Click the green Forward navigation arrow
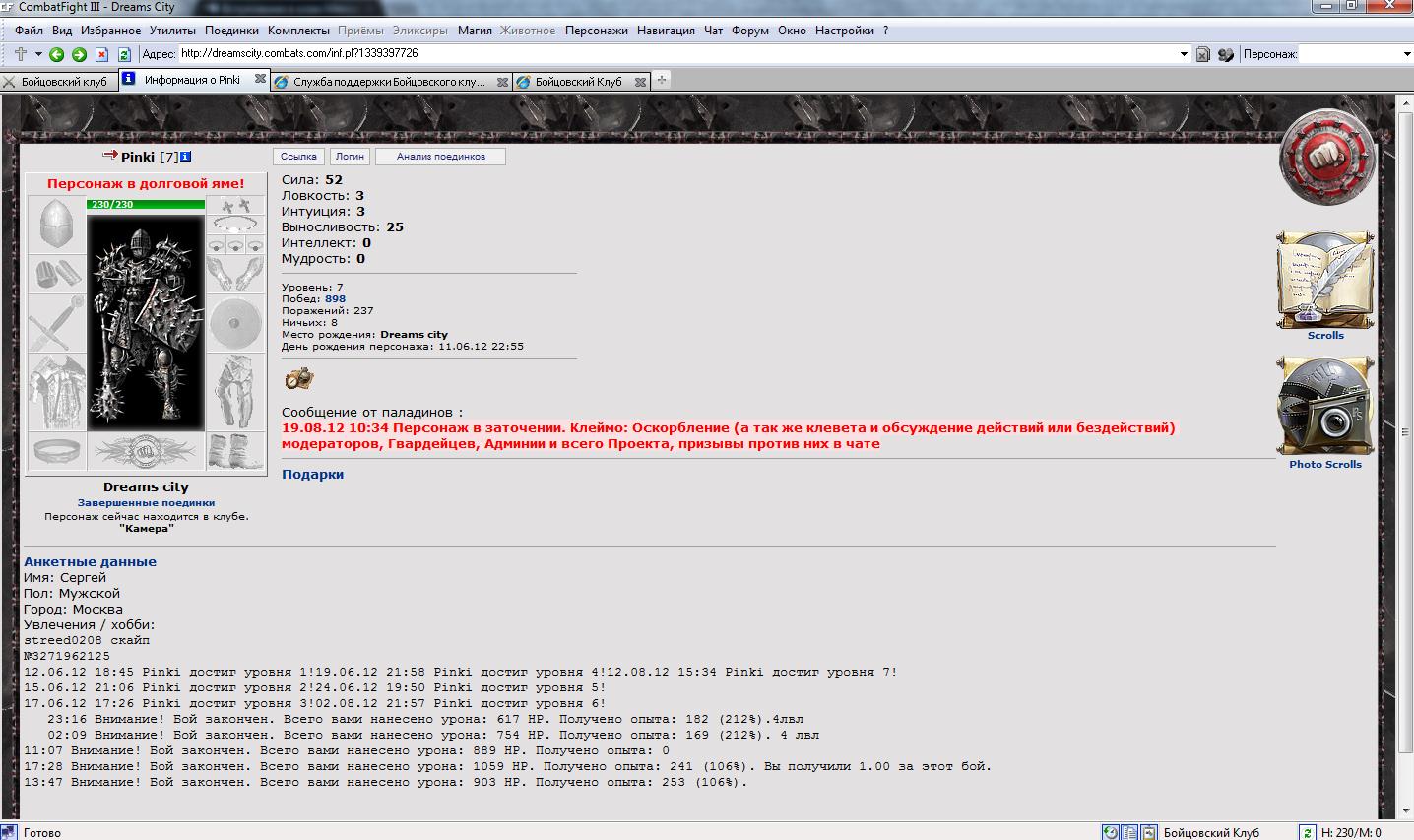 tap(79, 55)
